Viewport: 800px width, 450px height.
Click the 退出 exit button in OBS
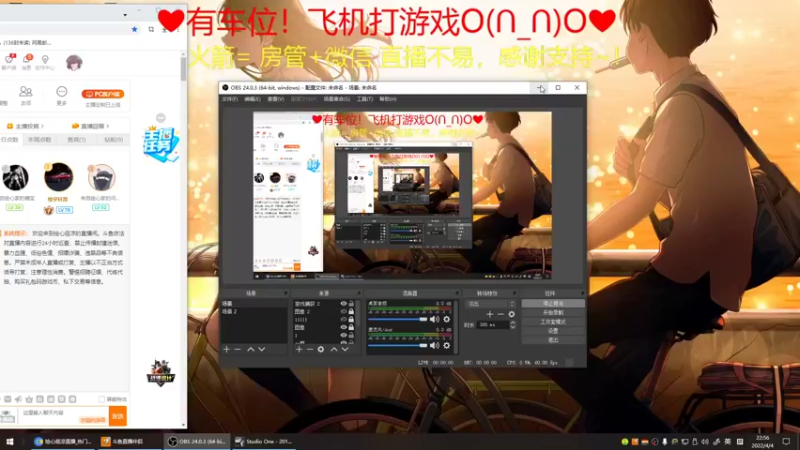pos(553,340)
